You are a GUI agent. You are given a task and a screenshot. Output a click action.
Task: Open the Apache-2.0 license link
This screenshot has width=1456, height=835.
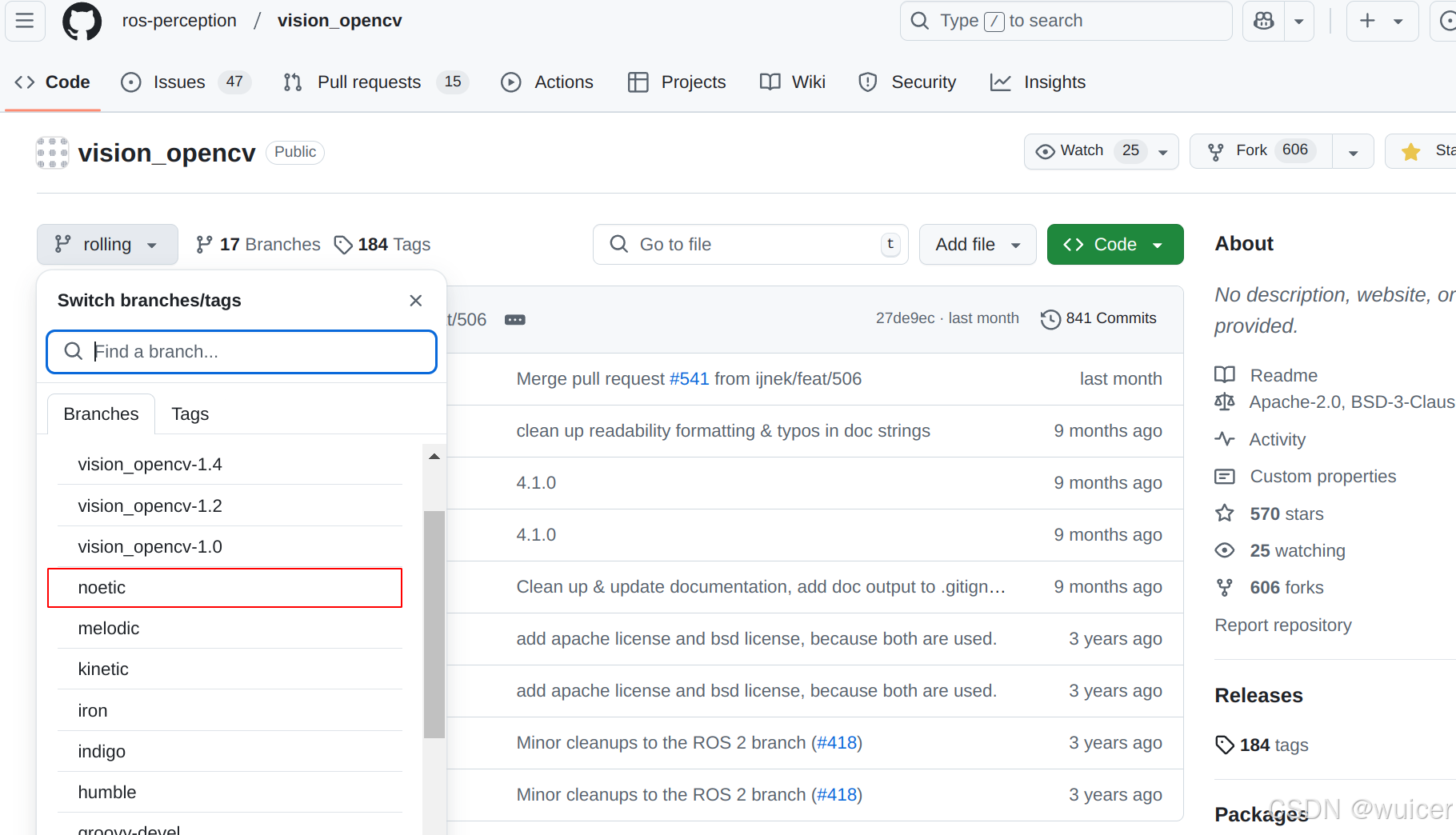coord(1334,402)
